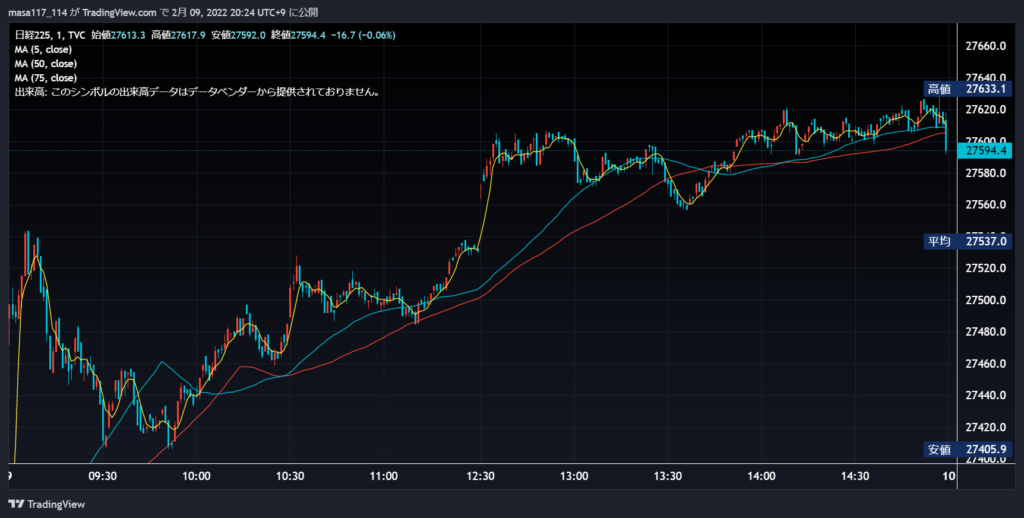Click the 27420.0 price axis label
Screen dimensions: 1024x518
pyautogui.click(x=984, y=427)
